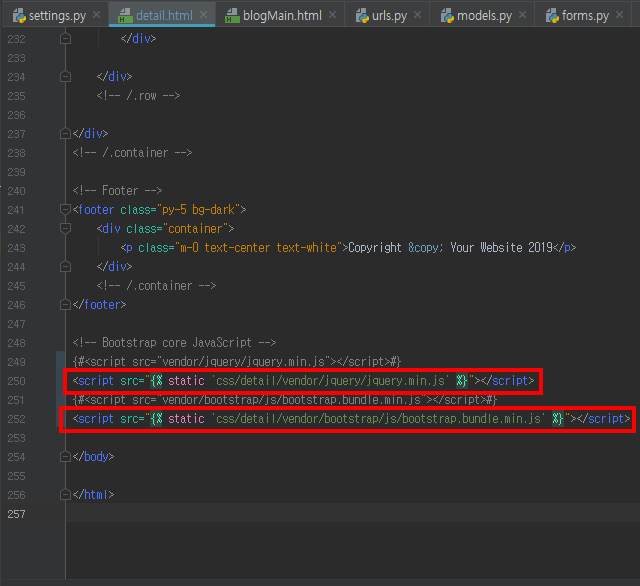Click the commented-out jquery script on line 249

pyautogui.click(x=237, y=362)
